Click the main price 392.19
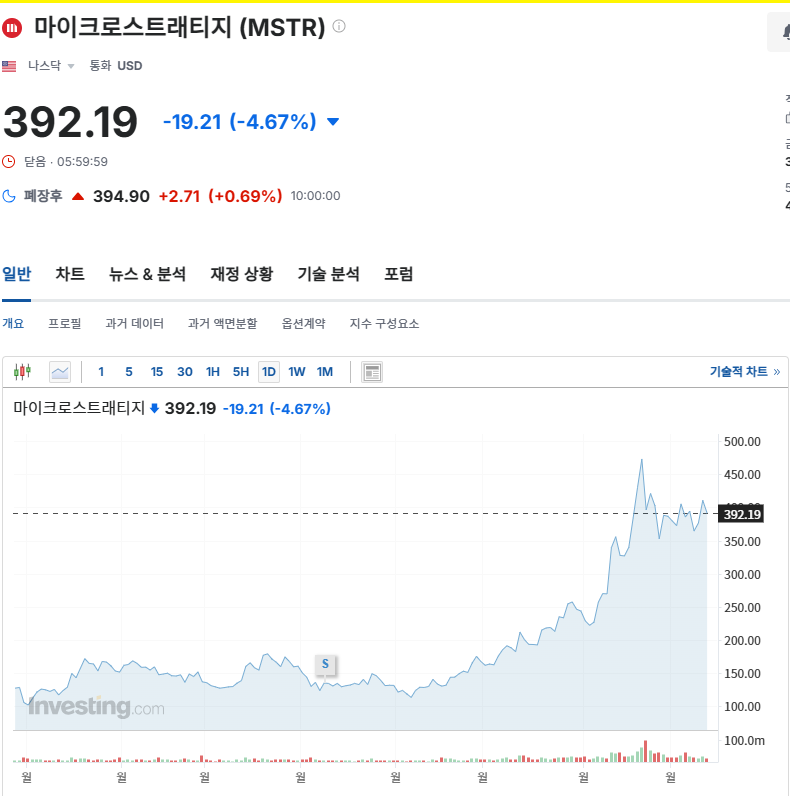790x796 pixels. pyautogui.click(x=71, y=122)
